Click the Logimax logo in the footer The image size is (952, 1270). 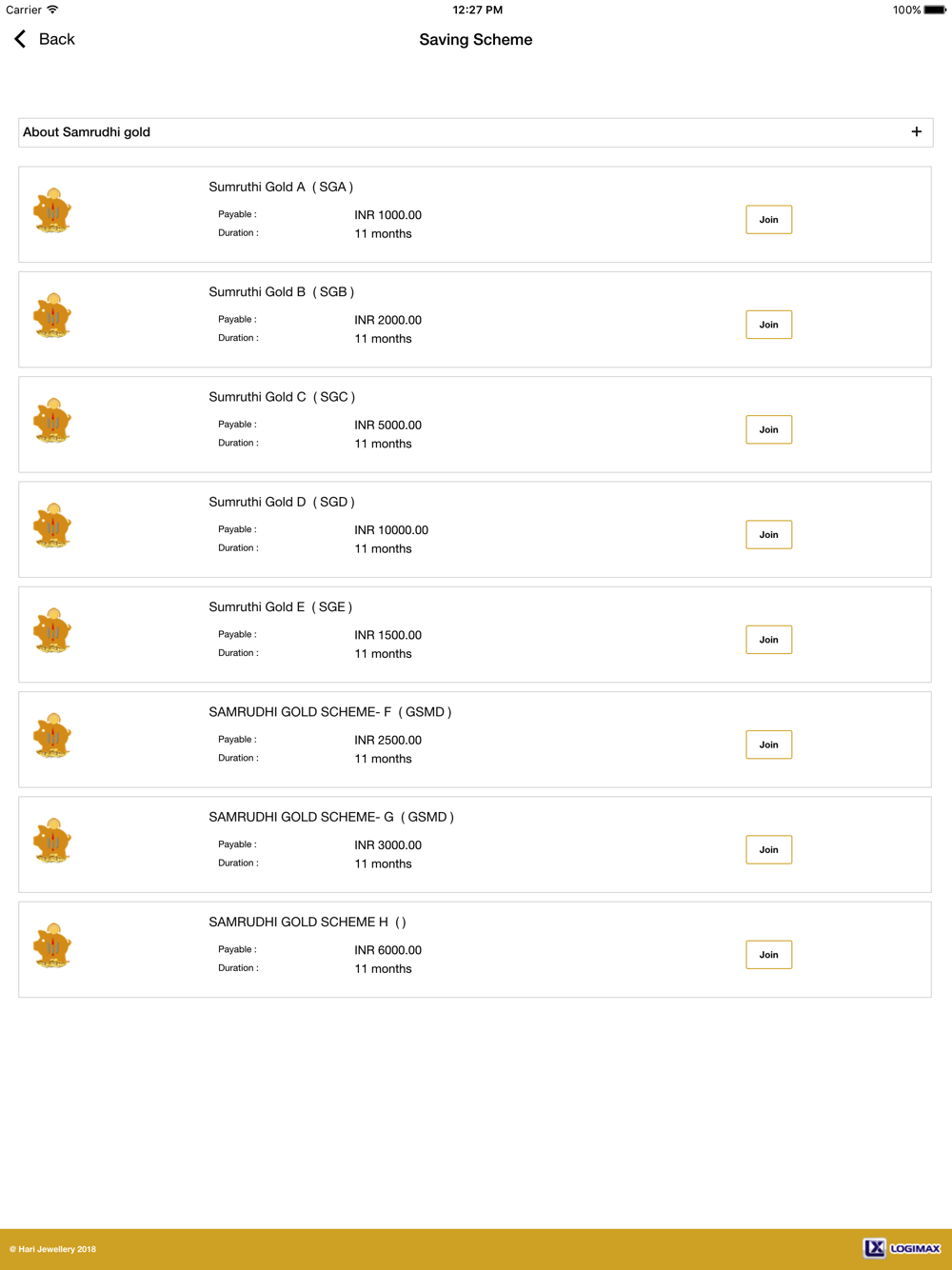pos(902,1248)
